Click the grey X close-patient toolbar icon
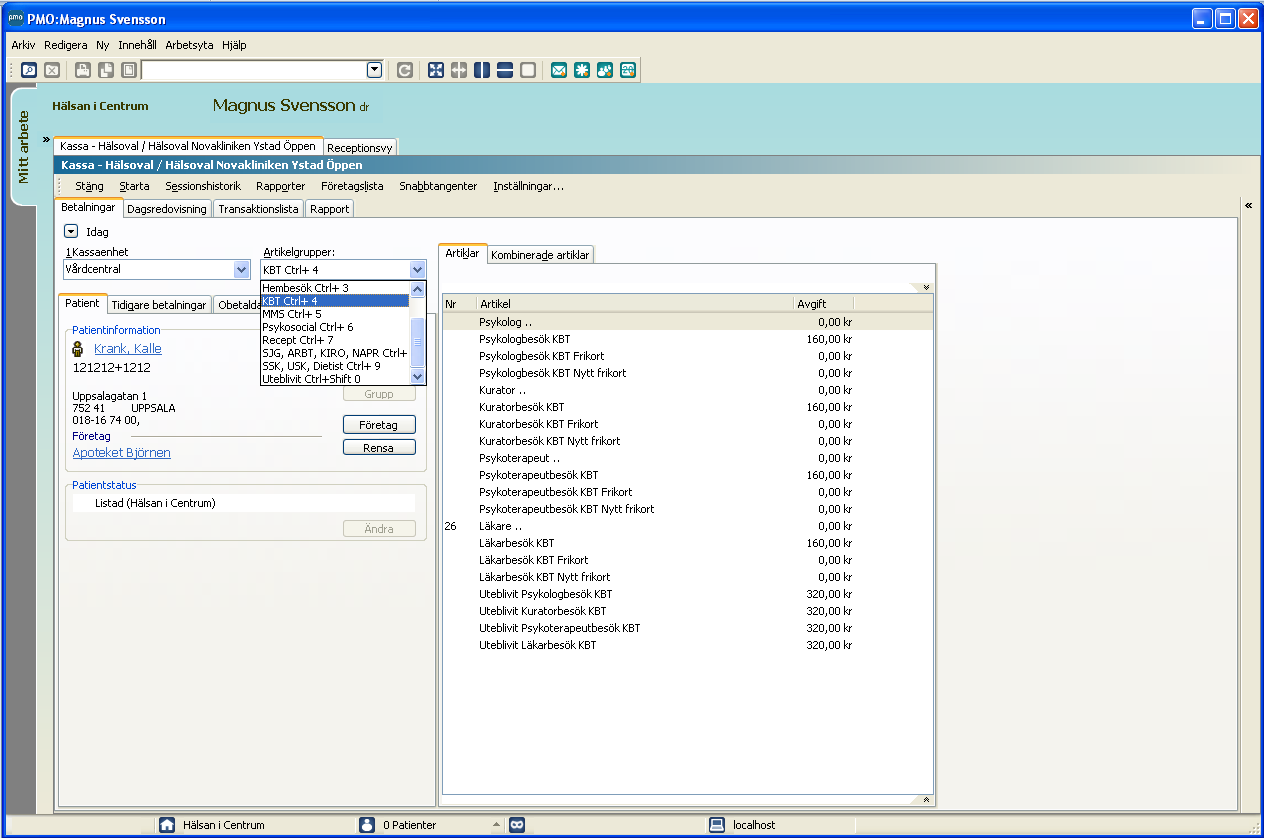Image resolution: width=1264 pixels, height=838 pixels. click(52, 70)
